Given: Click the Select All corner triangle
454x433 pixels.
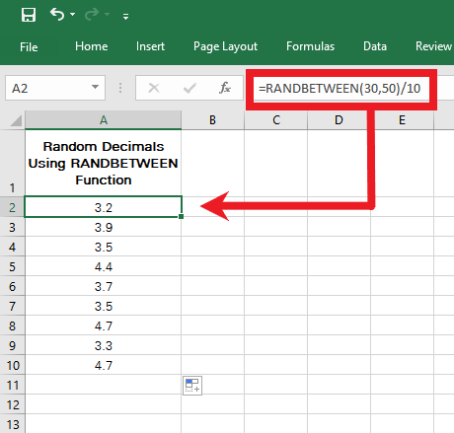Looking at the screenshot, I should pos(16,120).
